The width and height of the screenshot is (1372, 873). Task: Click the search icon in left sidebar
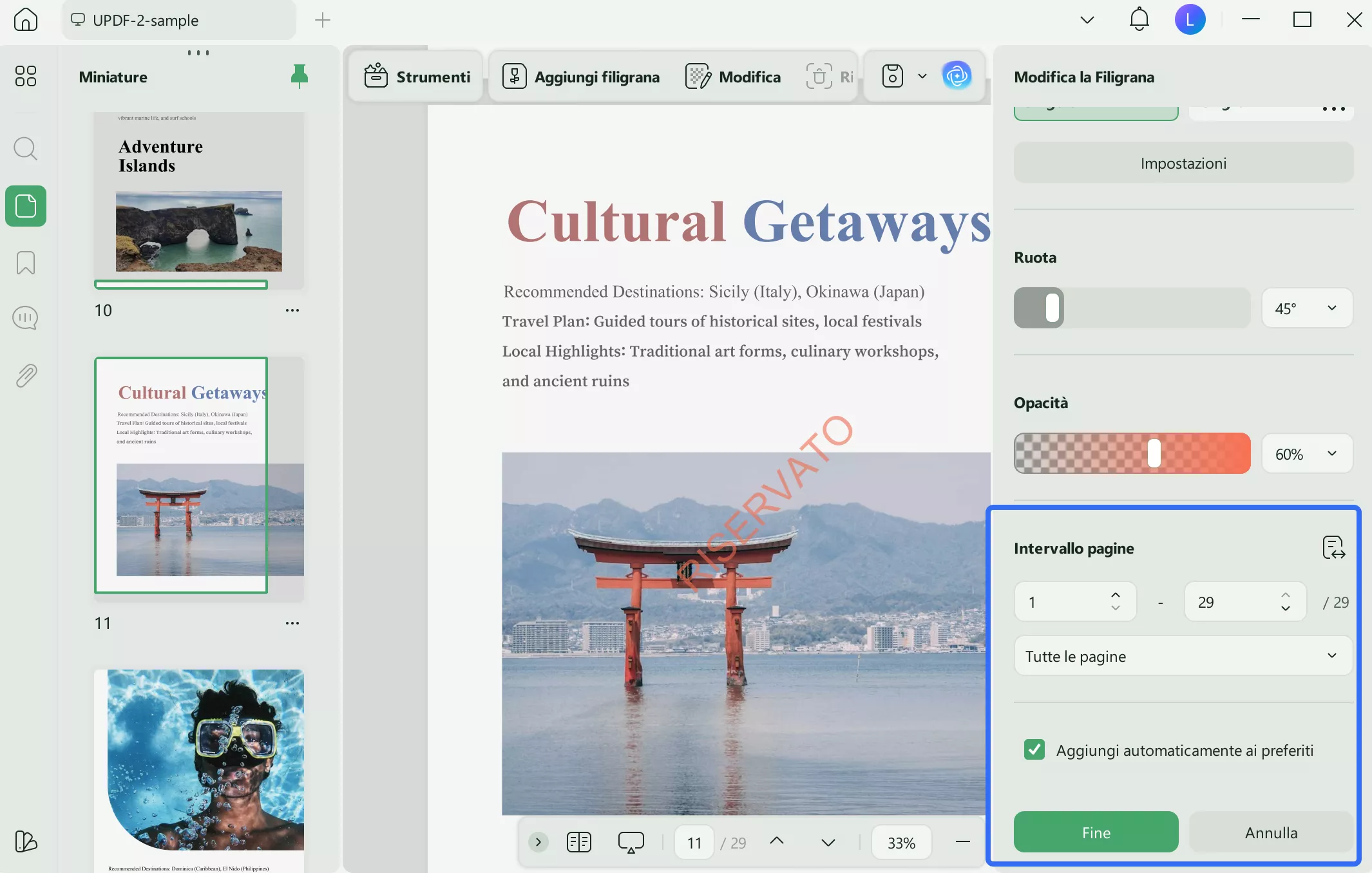26,149
